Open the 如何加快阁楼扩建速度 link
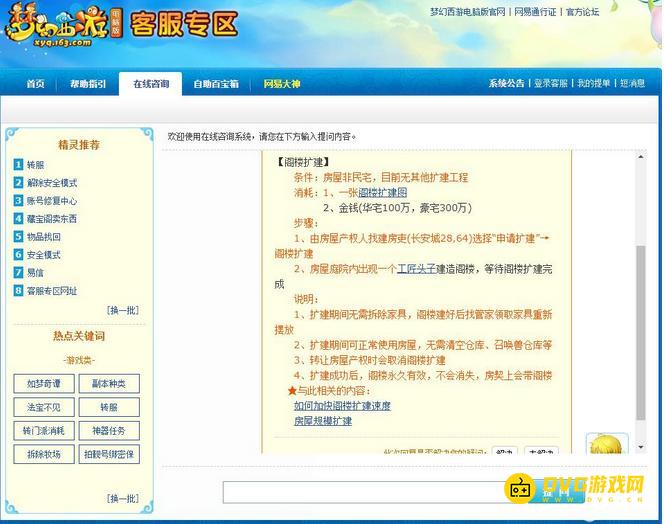 [342, 406]
